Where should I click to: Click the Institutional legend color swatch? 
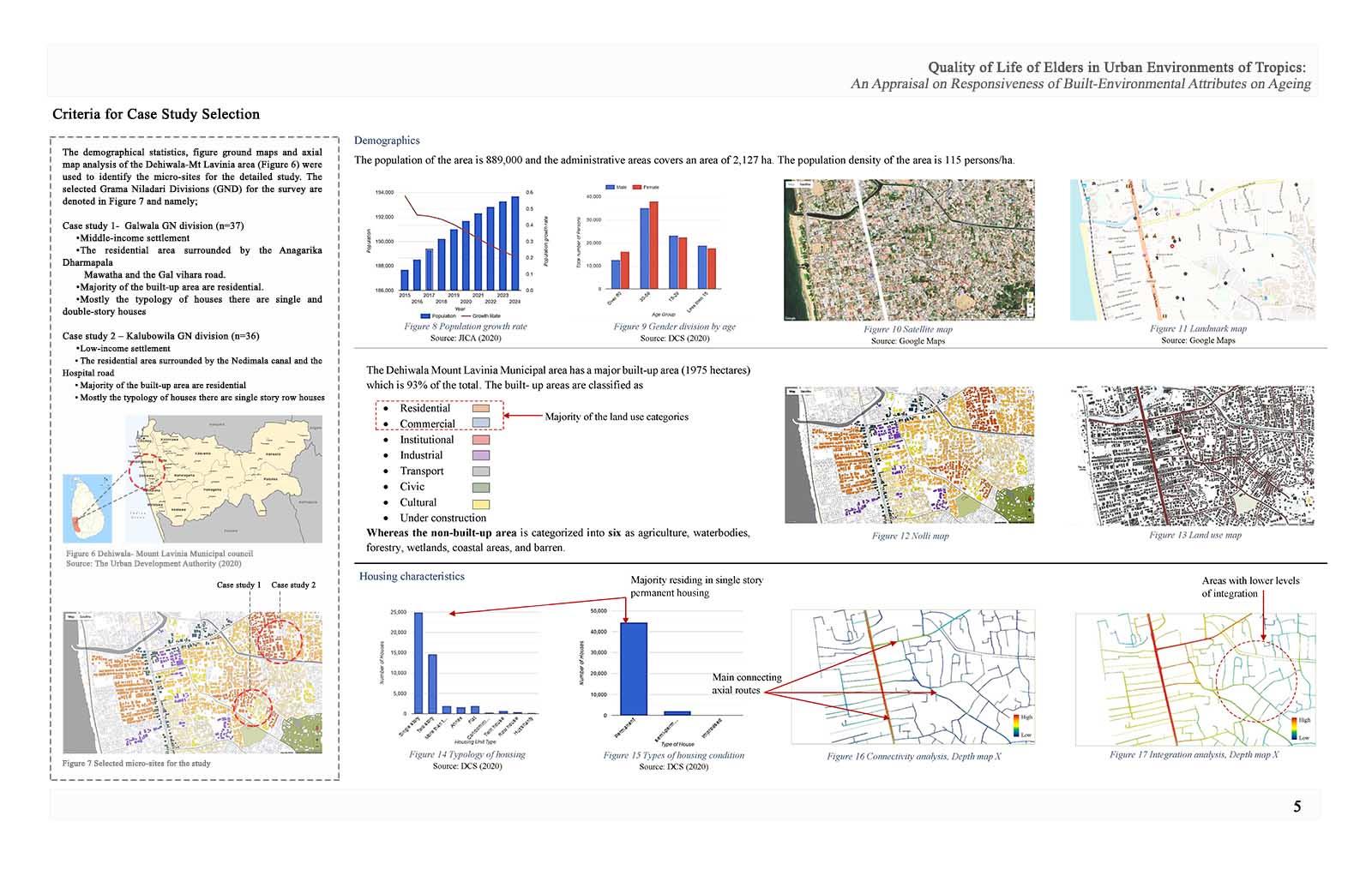pos(481,440)
